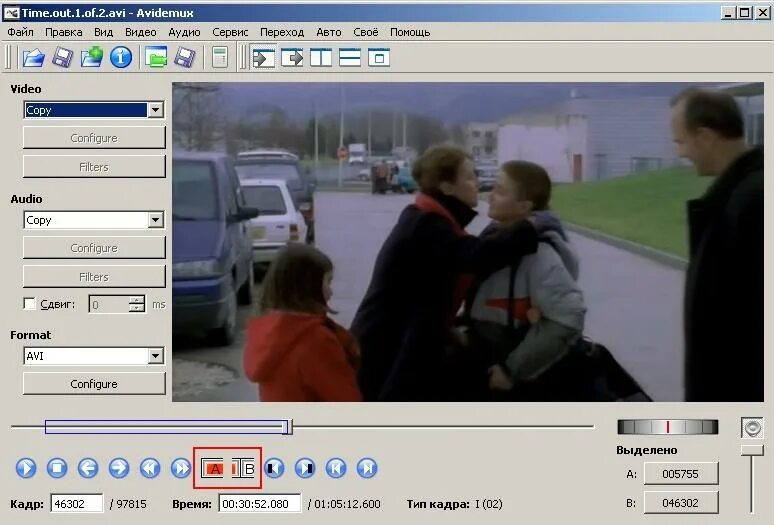Select input preview mode icon
The image size is (774, 525).
click(x=264, y=58)
